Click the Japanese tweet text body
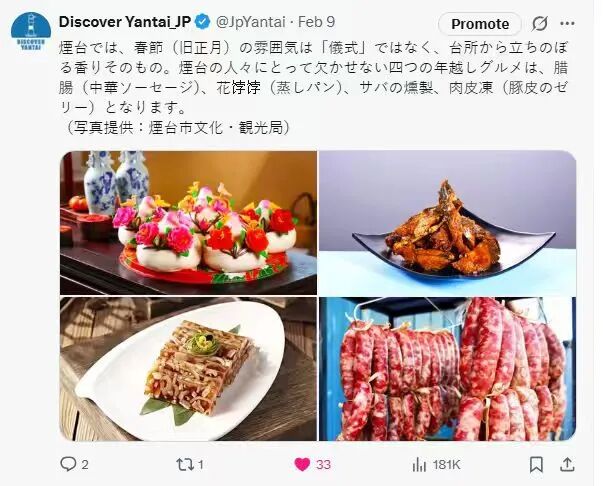The width and height of the screenshot is (603, 486). [x=313, y=88]
